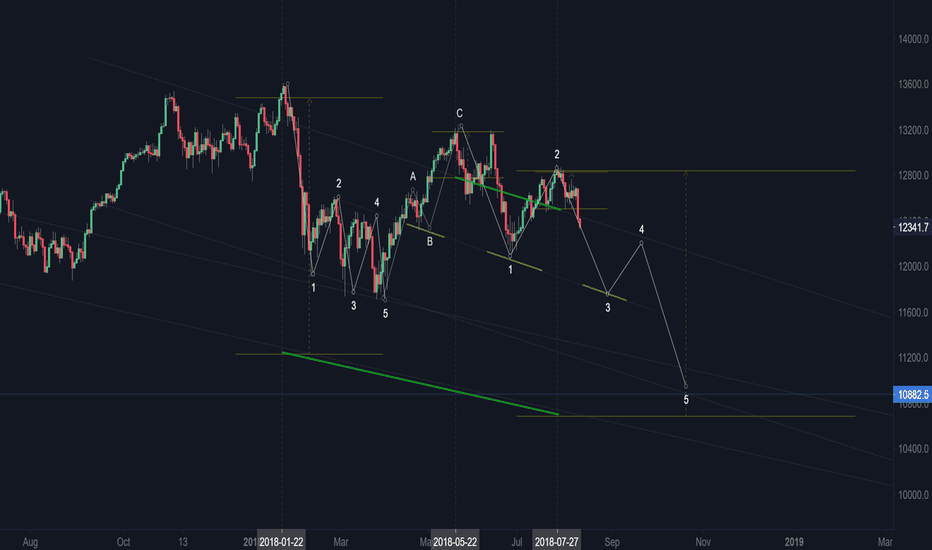Select the long thick green trendline at chart bottom
This screenshot has height=550, width=932.
tap(420, 384)
